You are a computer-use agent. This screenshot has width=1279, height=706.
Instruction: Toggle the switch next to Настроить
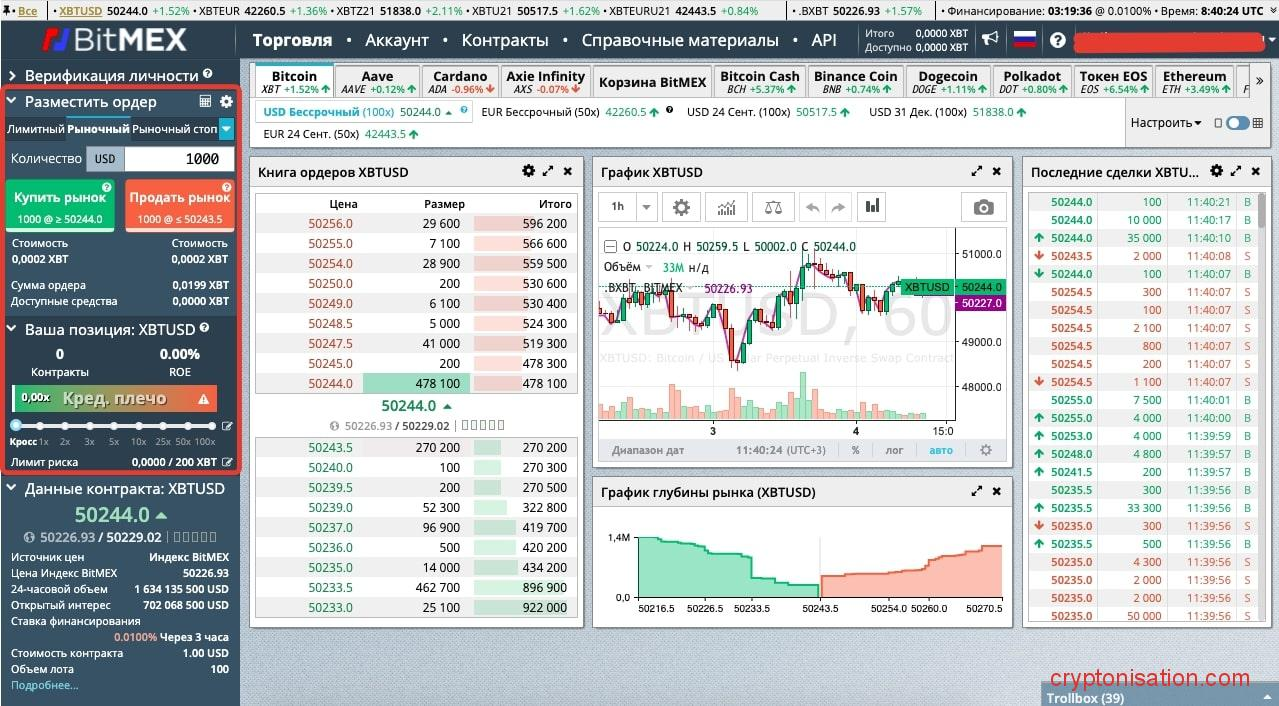[1237, 123]
